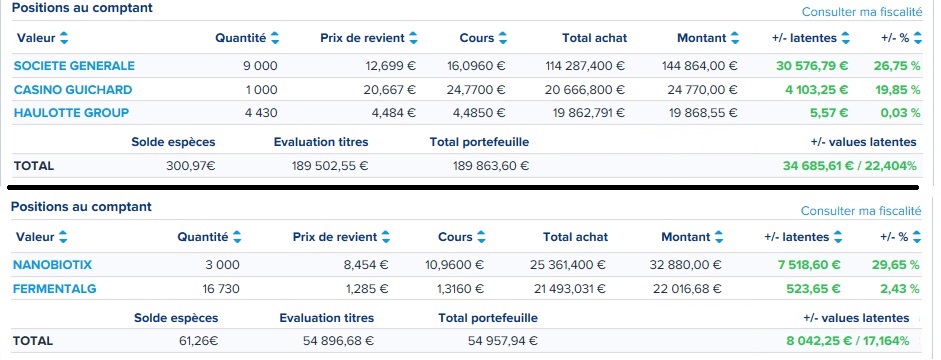The image size is (941, 360).
Task: Sort top table by Quantité arrows
Action: (275, 38)
